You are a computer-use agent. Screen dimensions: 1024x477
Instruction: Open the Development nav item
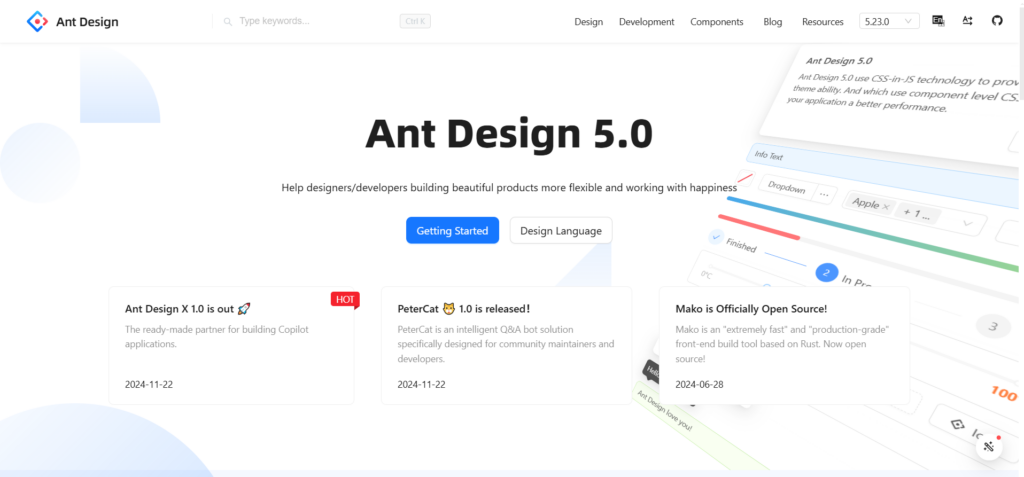point(647,22)
